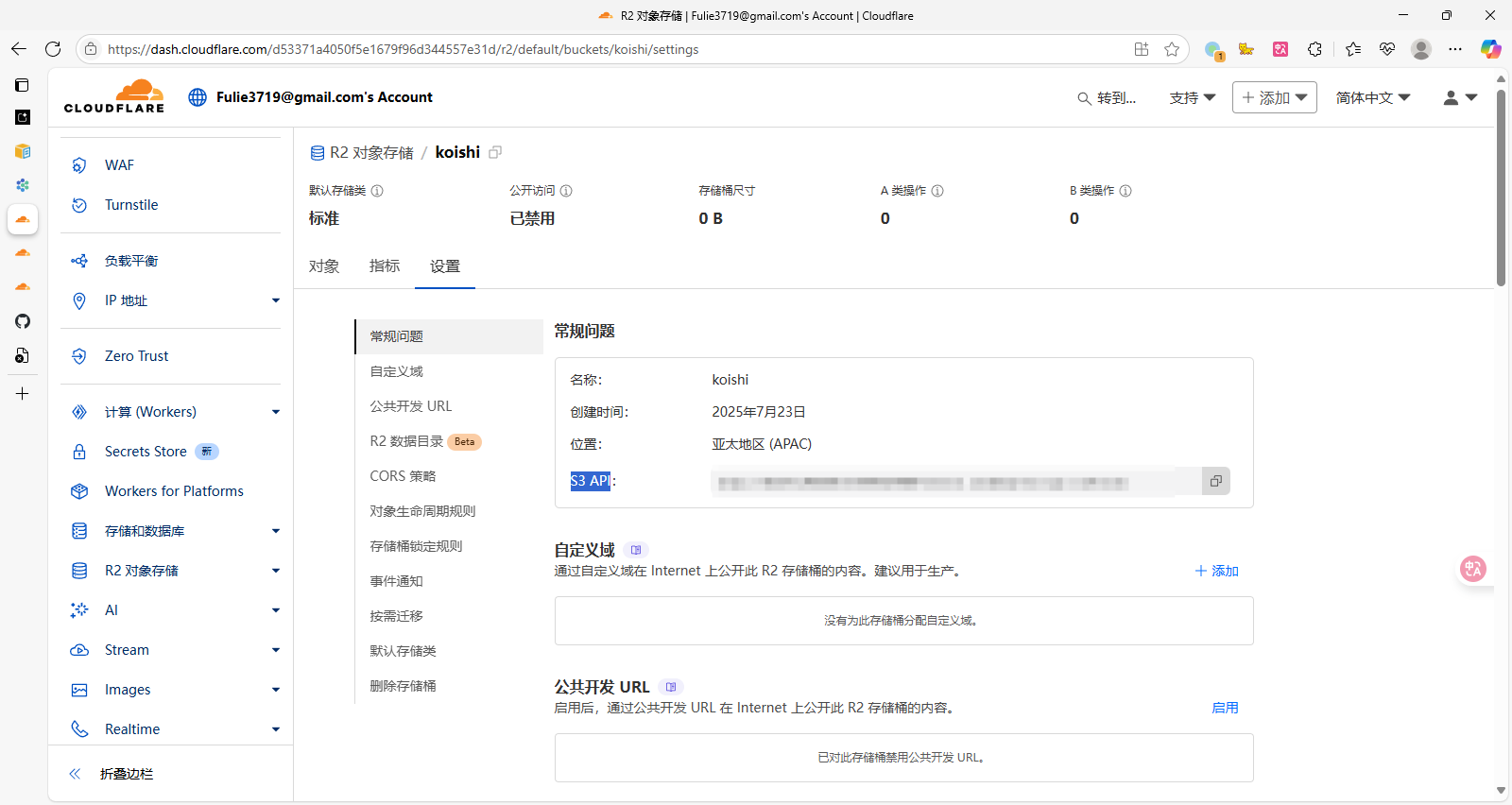Bookmark this page with the star icon
The image size is (1512, 805).
(x=1172, y=49)
